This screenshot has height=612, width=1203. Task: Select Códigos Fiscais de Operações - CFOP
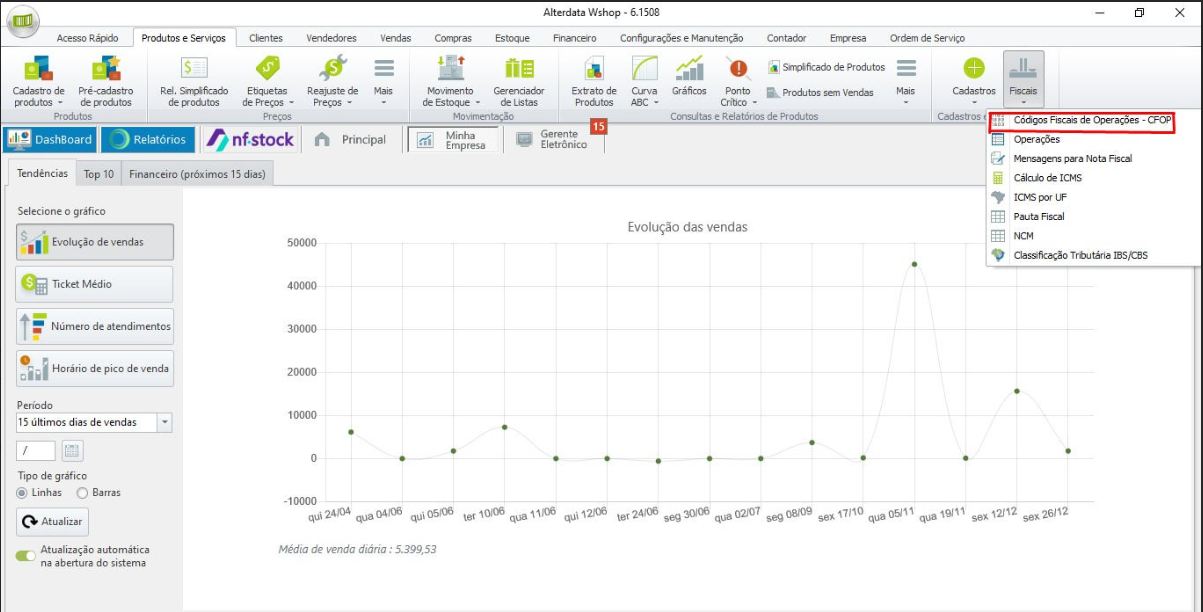(x=1080, y=120)
